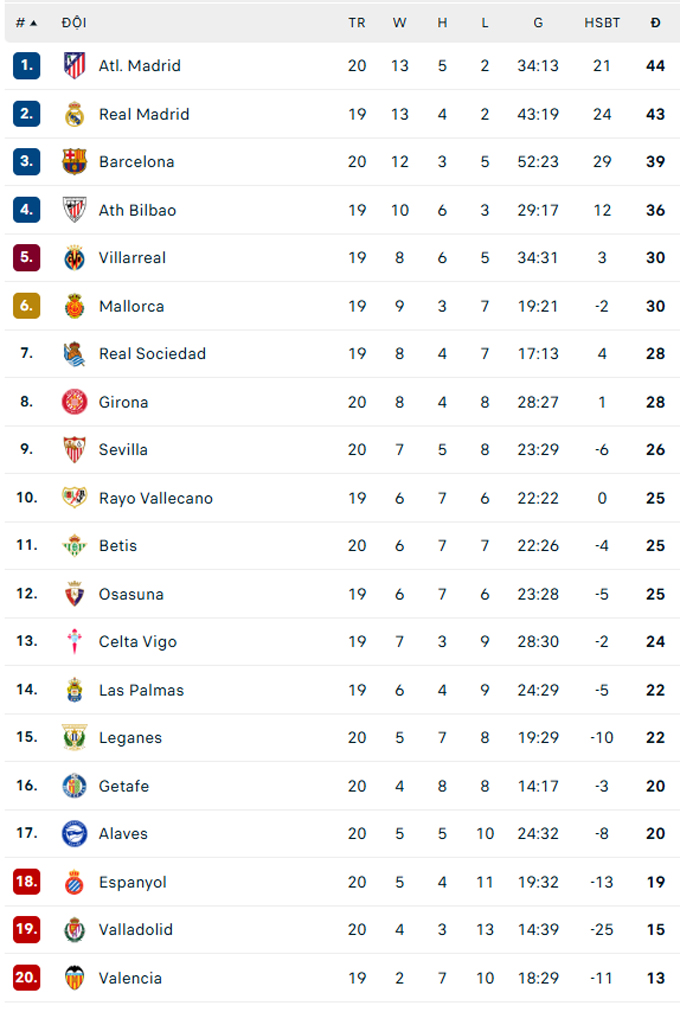680x1012 pixels.
Task: Click the Villarreal yellow crest icon
Action: [74, 258]
